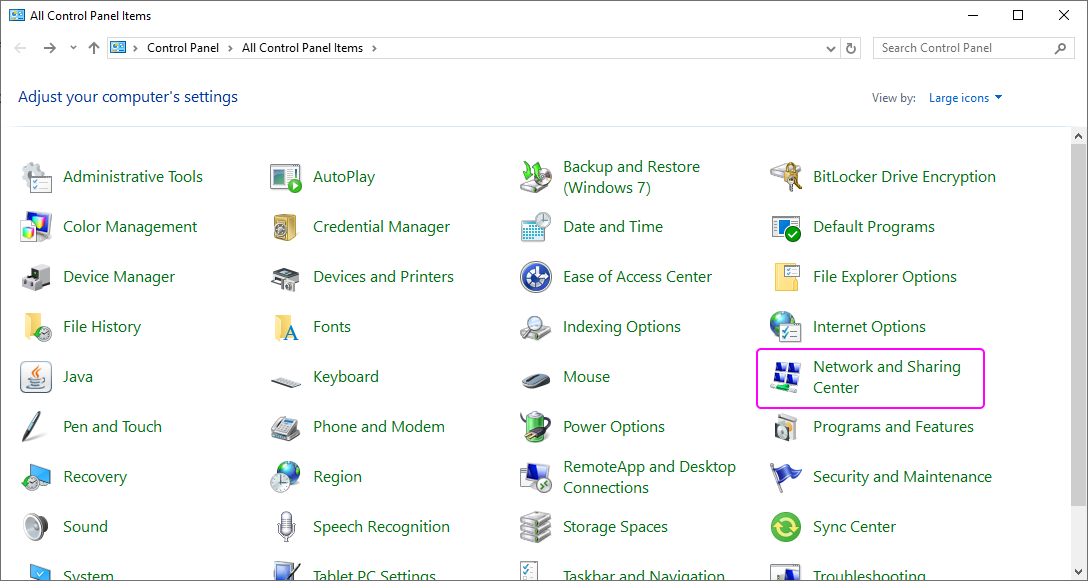Viewport: 1088px width, 581px height.
Task: Click the Refresh button beside address bar
Action: click(851, 48)
